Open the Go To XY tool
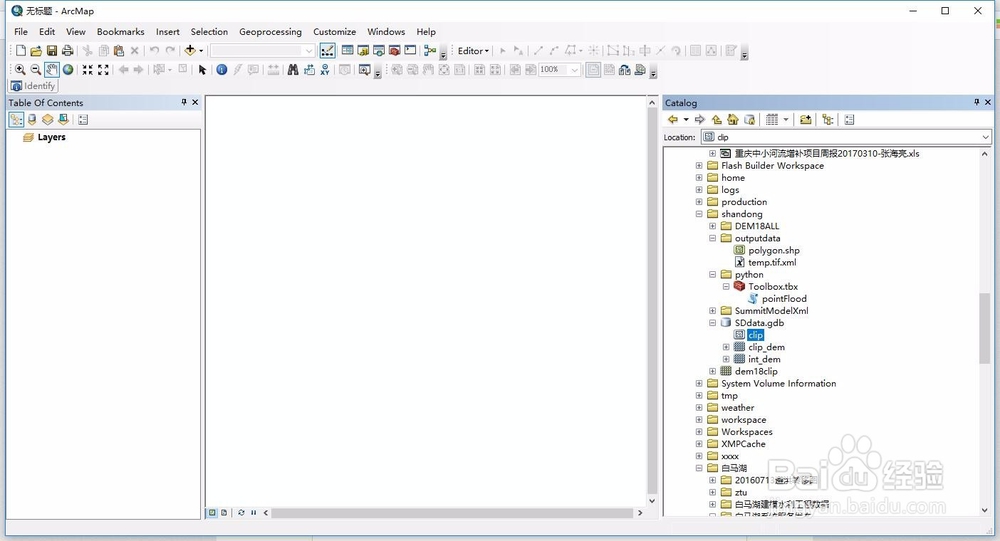The width and height of the screenshot is (1000, 541). [x=325, y=70]
